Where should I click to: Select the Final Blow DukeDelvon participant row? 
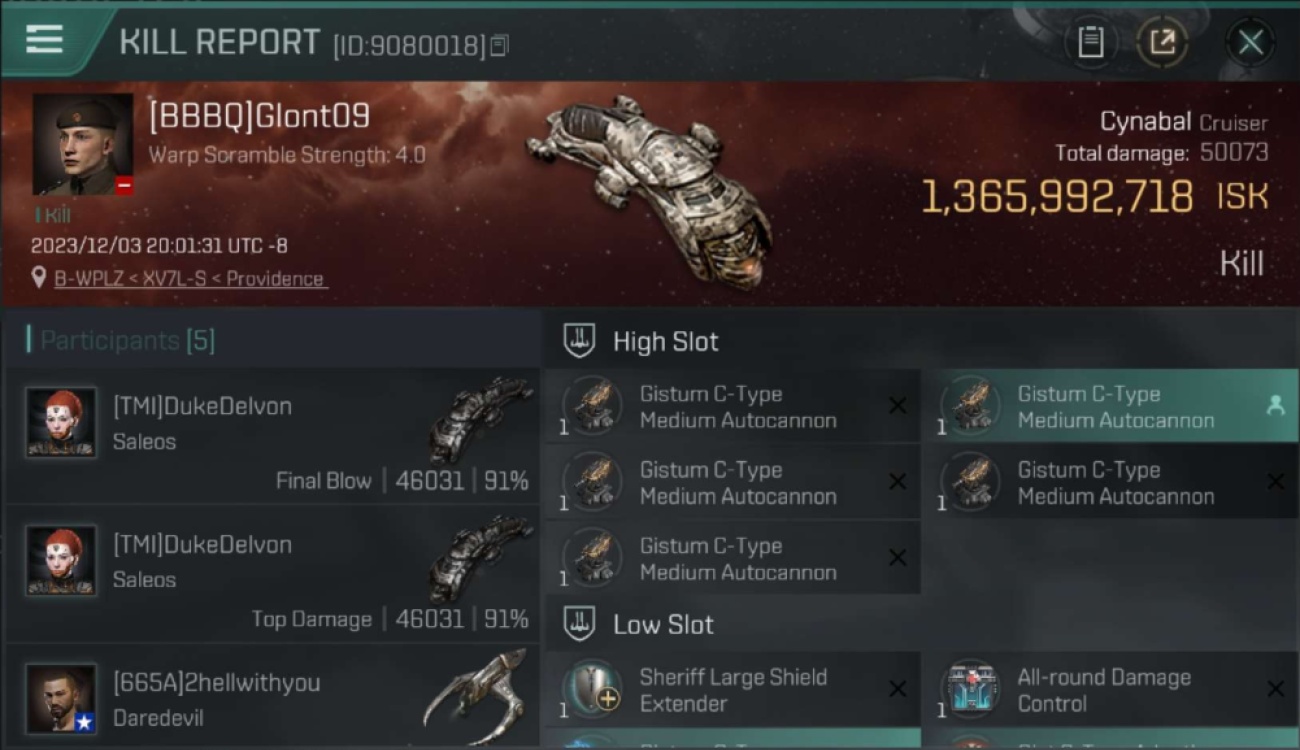click(272, 437)
